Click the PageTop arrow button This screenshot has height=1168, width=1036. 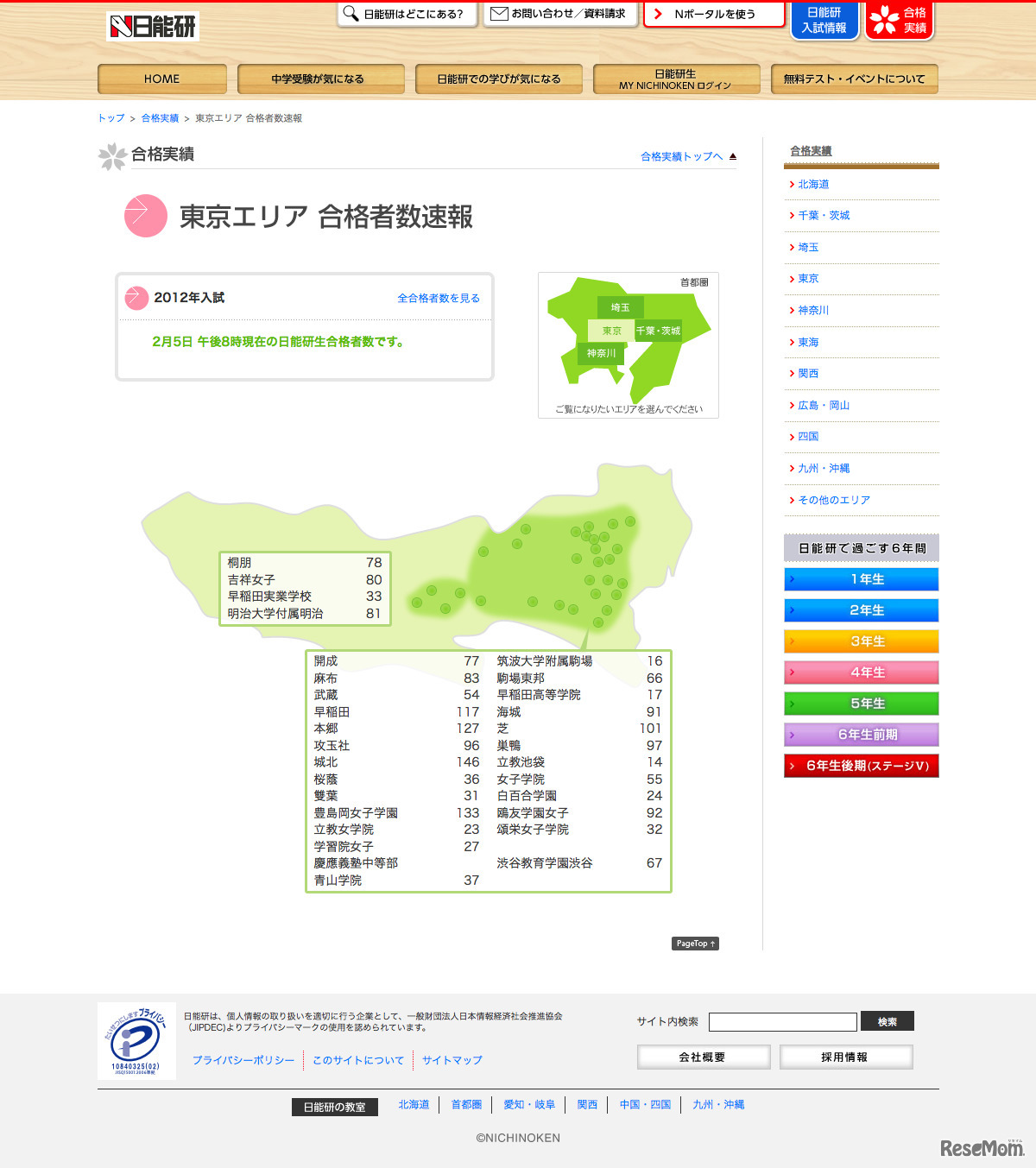[695, 944]
